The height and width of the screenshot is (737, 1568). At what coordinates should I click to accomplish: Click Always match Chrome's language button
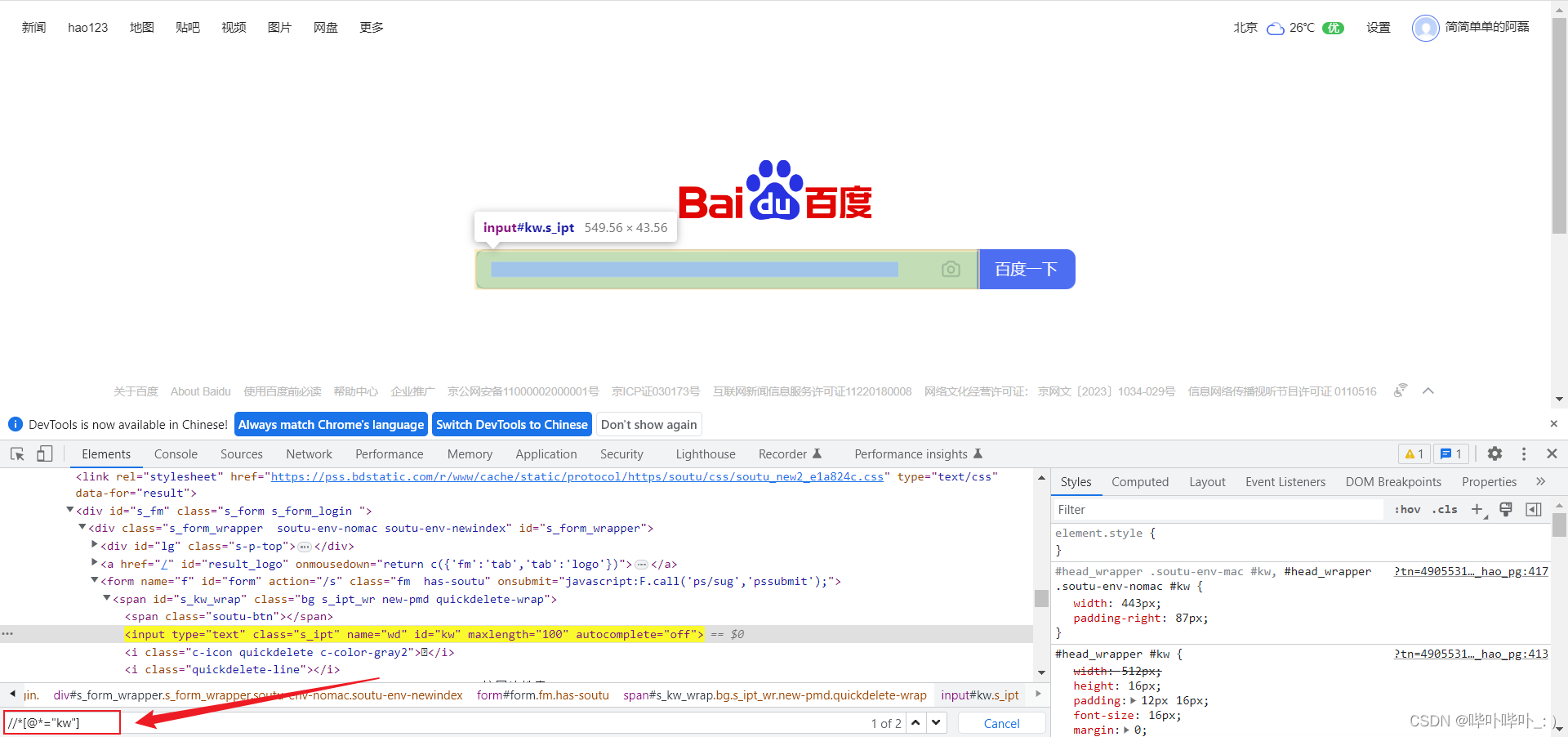click(x=331, y=424)
